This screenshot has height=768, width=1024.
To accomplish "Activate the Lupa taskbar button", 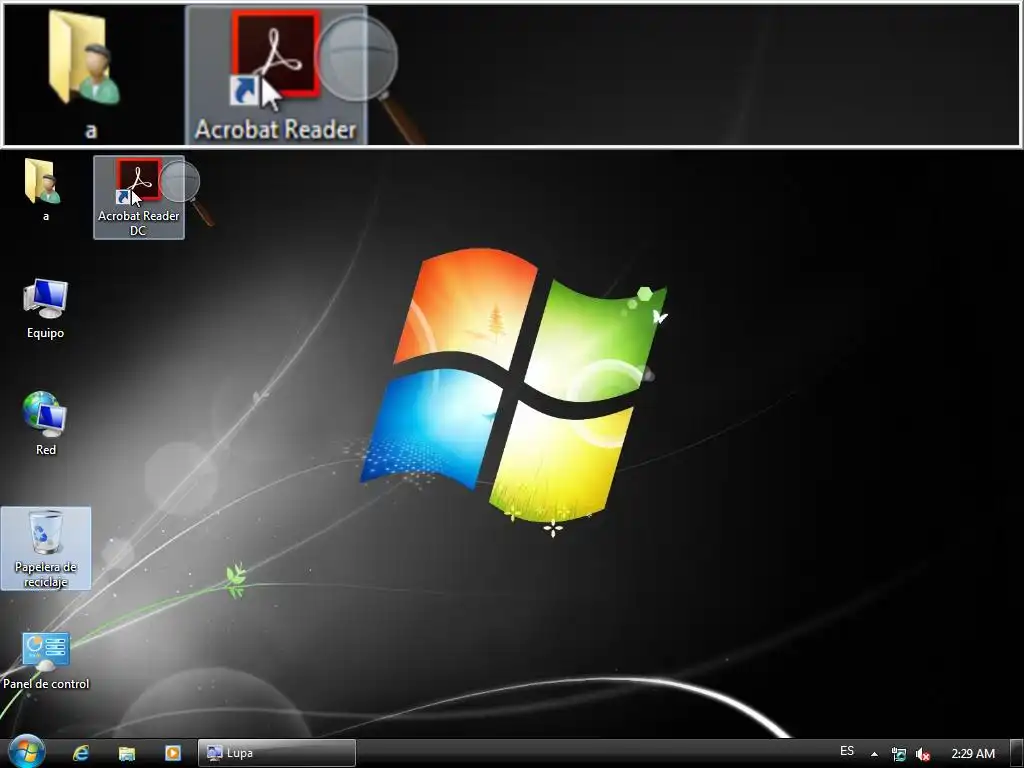I will tap(277, 753).
